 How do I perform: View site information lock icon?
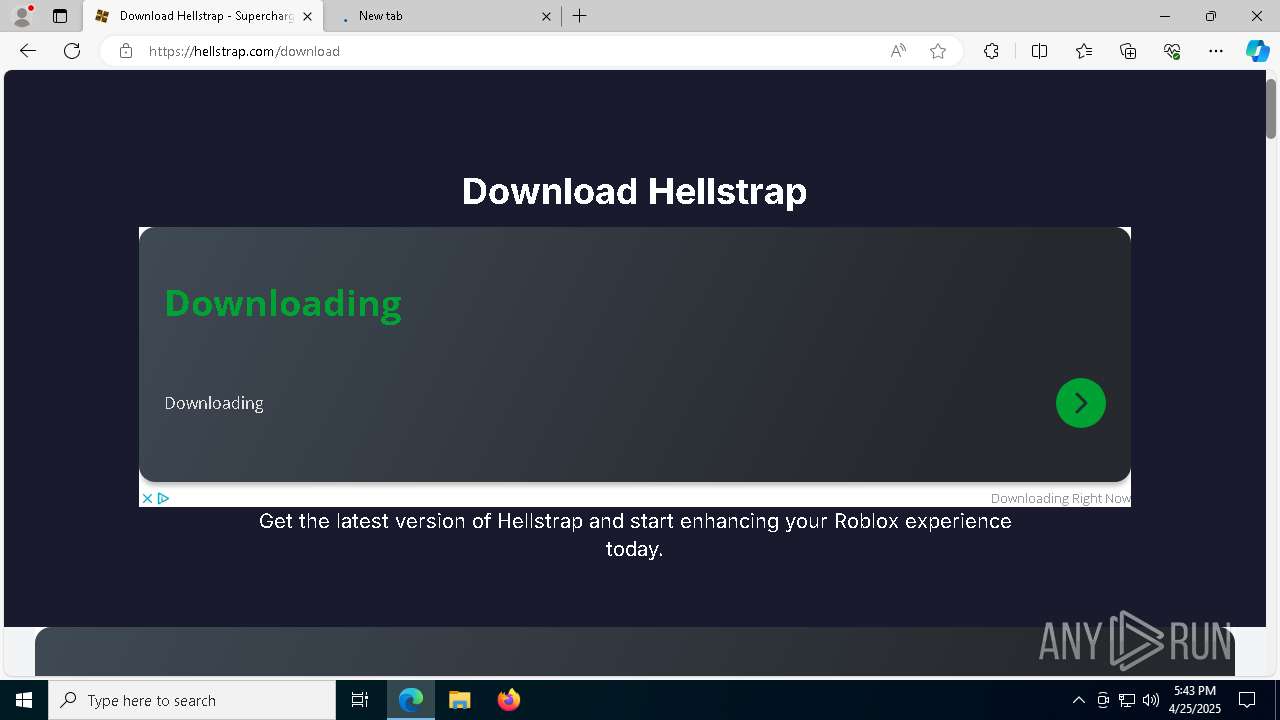point(126,51)
